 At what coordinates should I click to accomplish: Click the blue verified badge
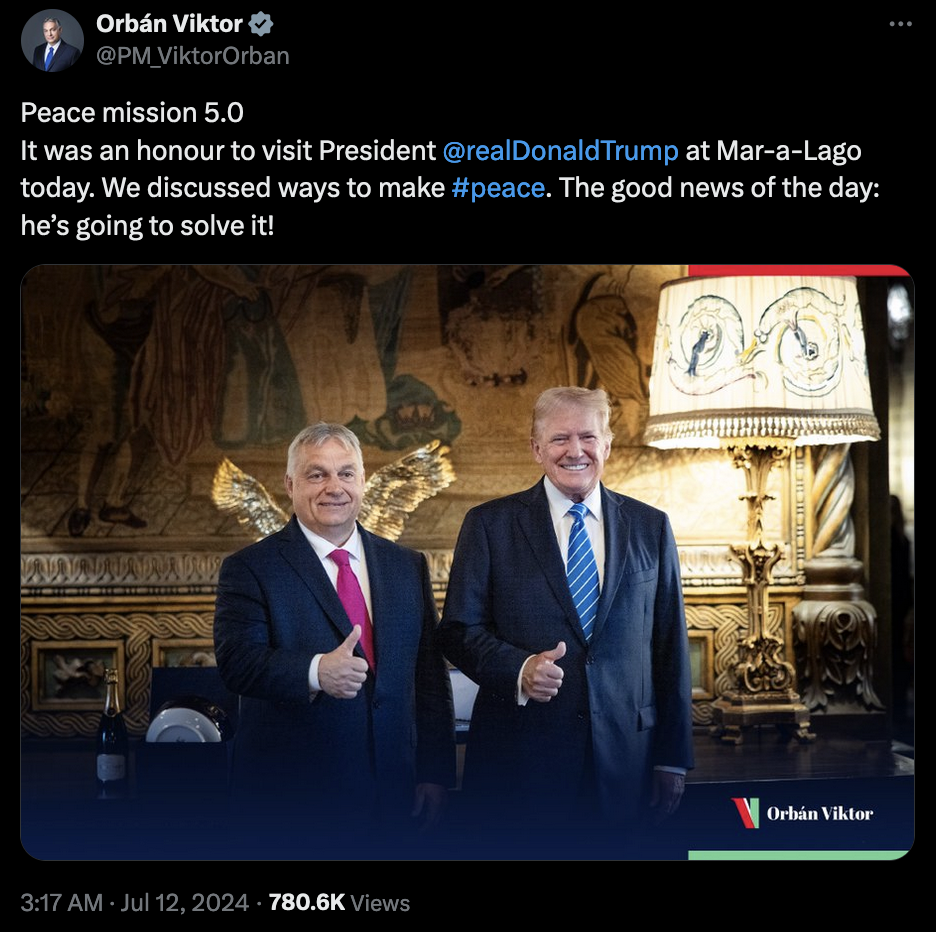click(x=261, y=24)
